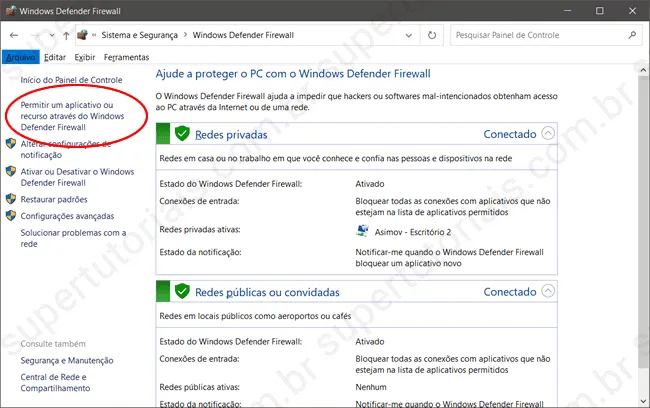The height and width of the screenshot is (408, 650).
Task: Click the 'Redes privadas' heading
Action: pyautogui.click(x=231, y=135)
